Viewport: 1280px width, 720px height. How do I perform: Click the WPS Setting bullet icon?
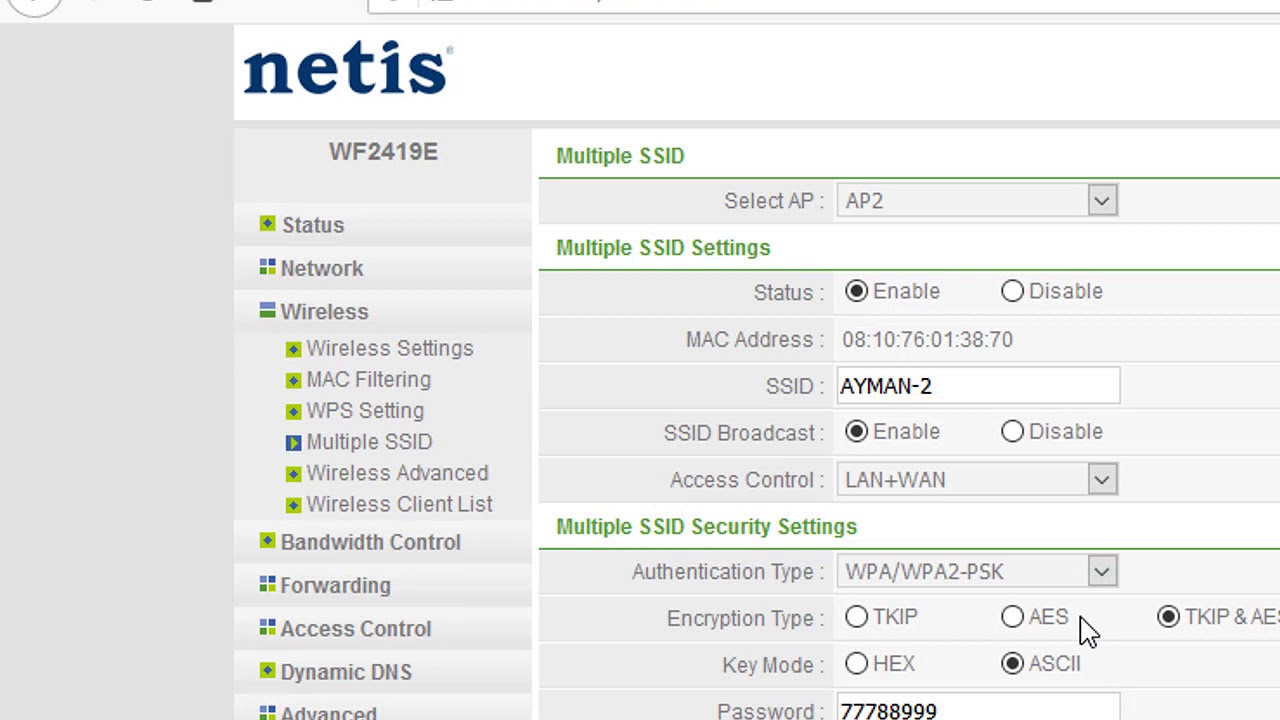pyautogui.click(x=293, y=411)
